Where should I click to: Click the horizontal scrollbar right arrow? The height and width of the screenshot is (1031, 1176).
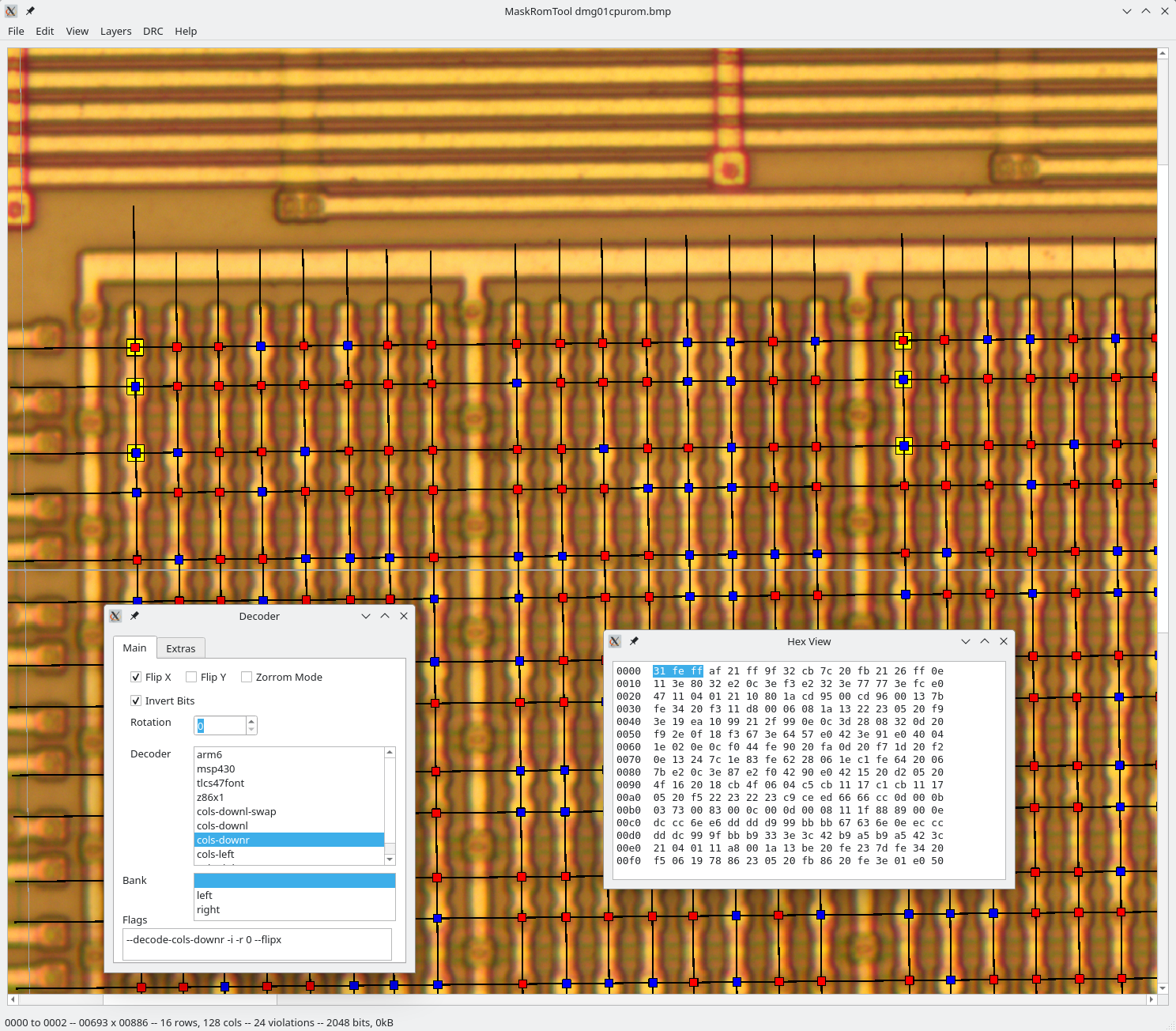(x=1151, y=999)
